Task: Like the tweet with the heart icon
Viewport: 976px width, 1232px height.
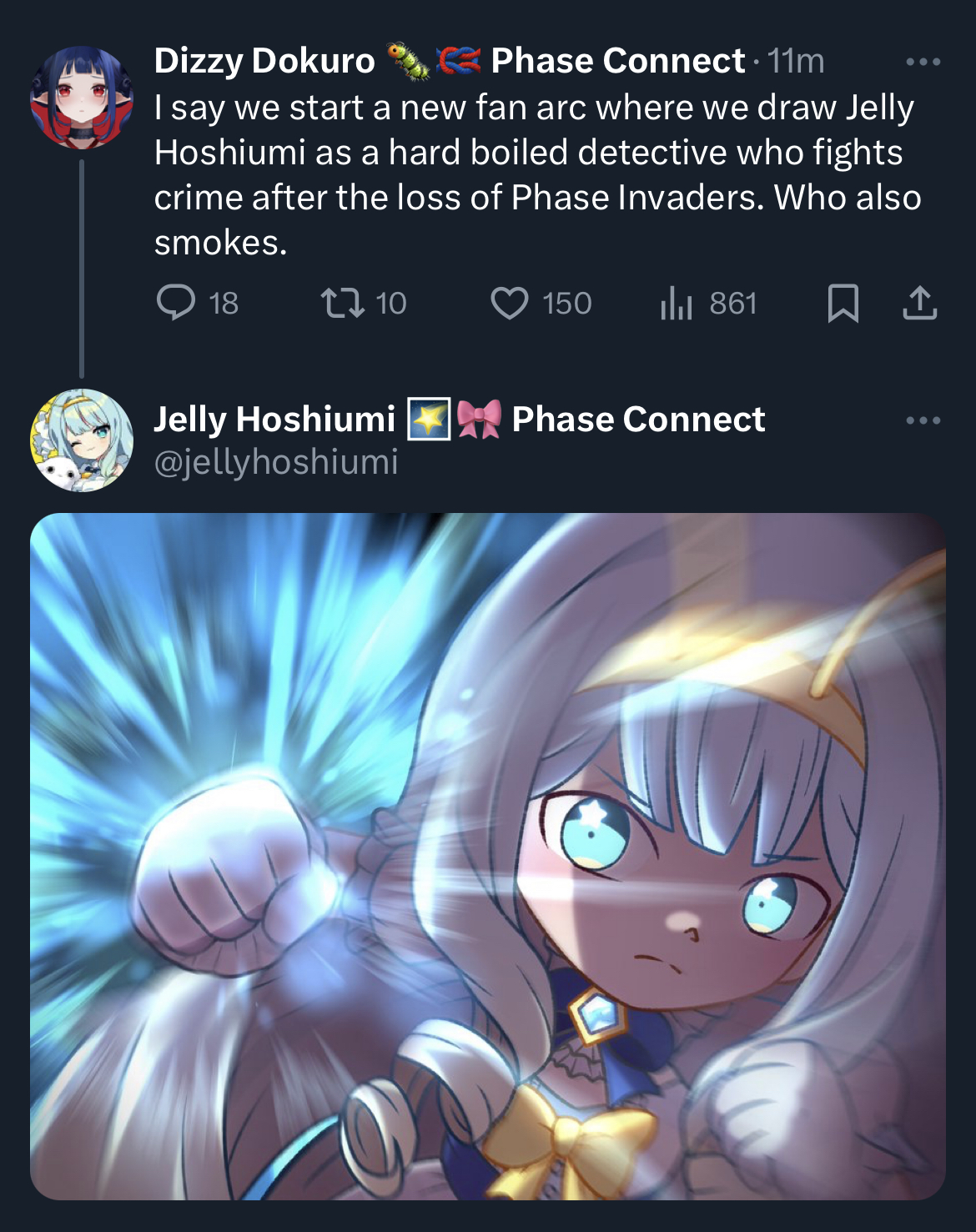Action: coord(509,303)
